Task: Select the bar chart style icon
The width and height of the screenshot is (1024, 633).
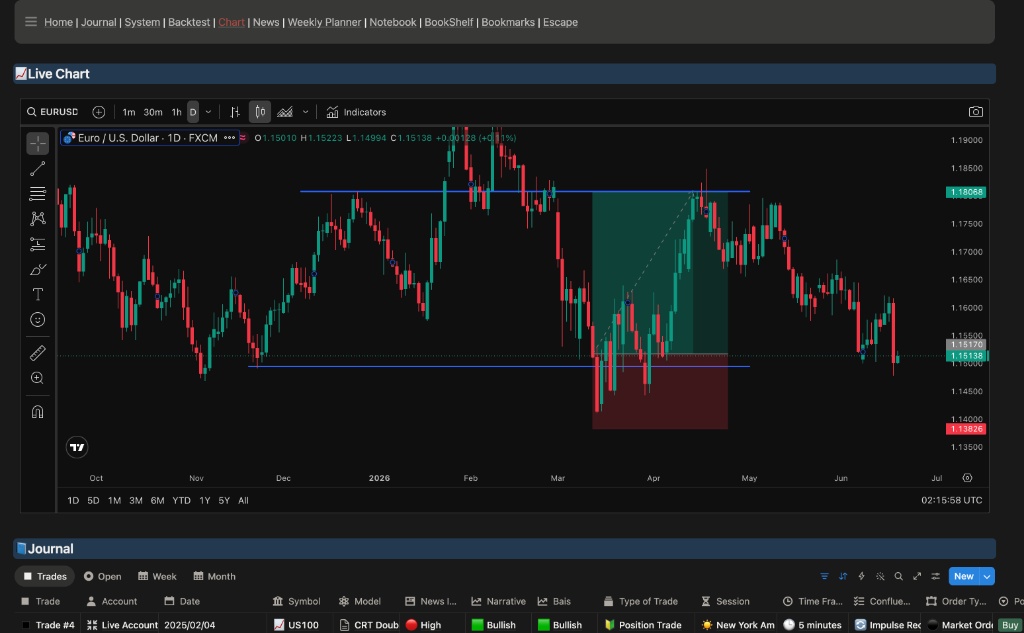Action: click(235, 112)
